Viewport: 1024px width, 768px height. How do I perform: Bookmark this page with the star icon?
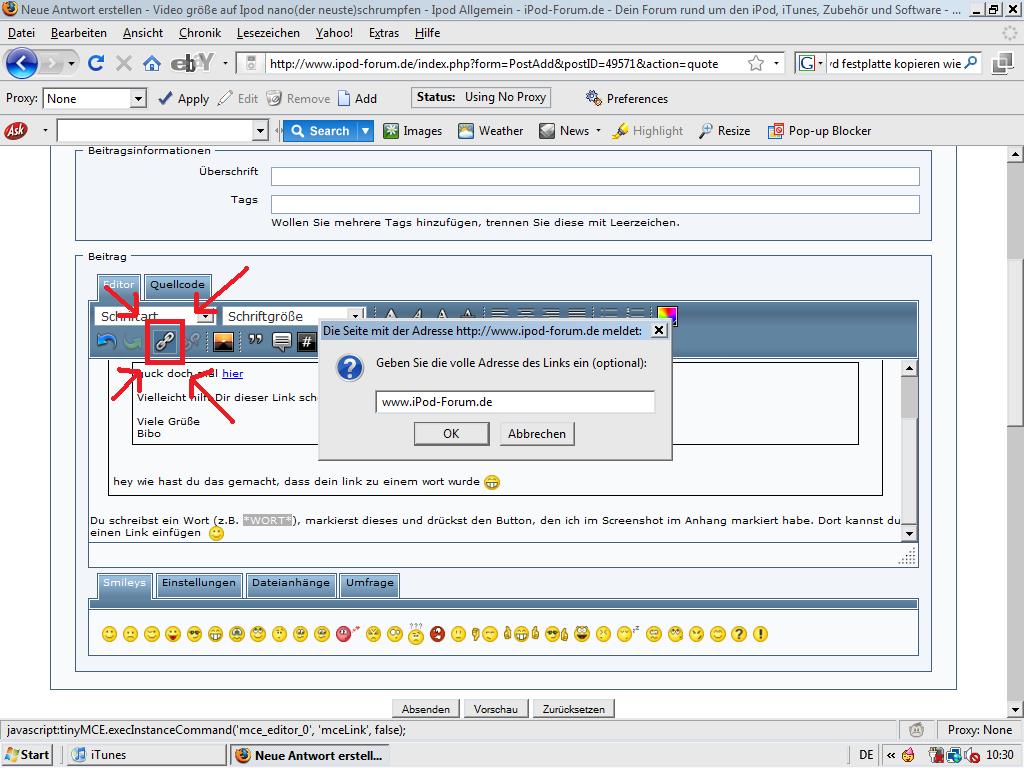(756, 63)
